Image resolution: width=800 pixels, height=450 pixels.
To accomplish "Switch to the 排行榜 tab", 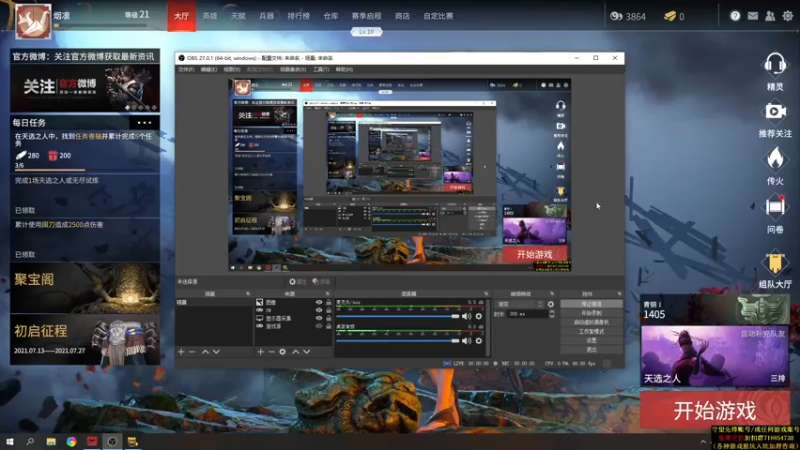I will point(298,16).
